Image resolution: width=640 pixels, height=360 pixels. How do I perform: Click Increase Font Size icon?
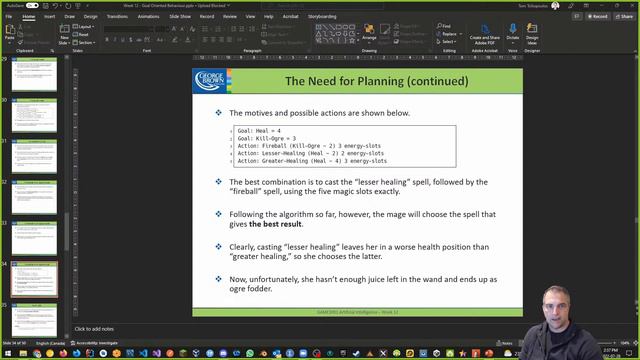[x=174, y=29]
